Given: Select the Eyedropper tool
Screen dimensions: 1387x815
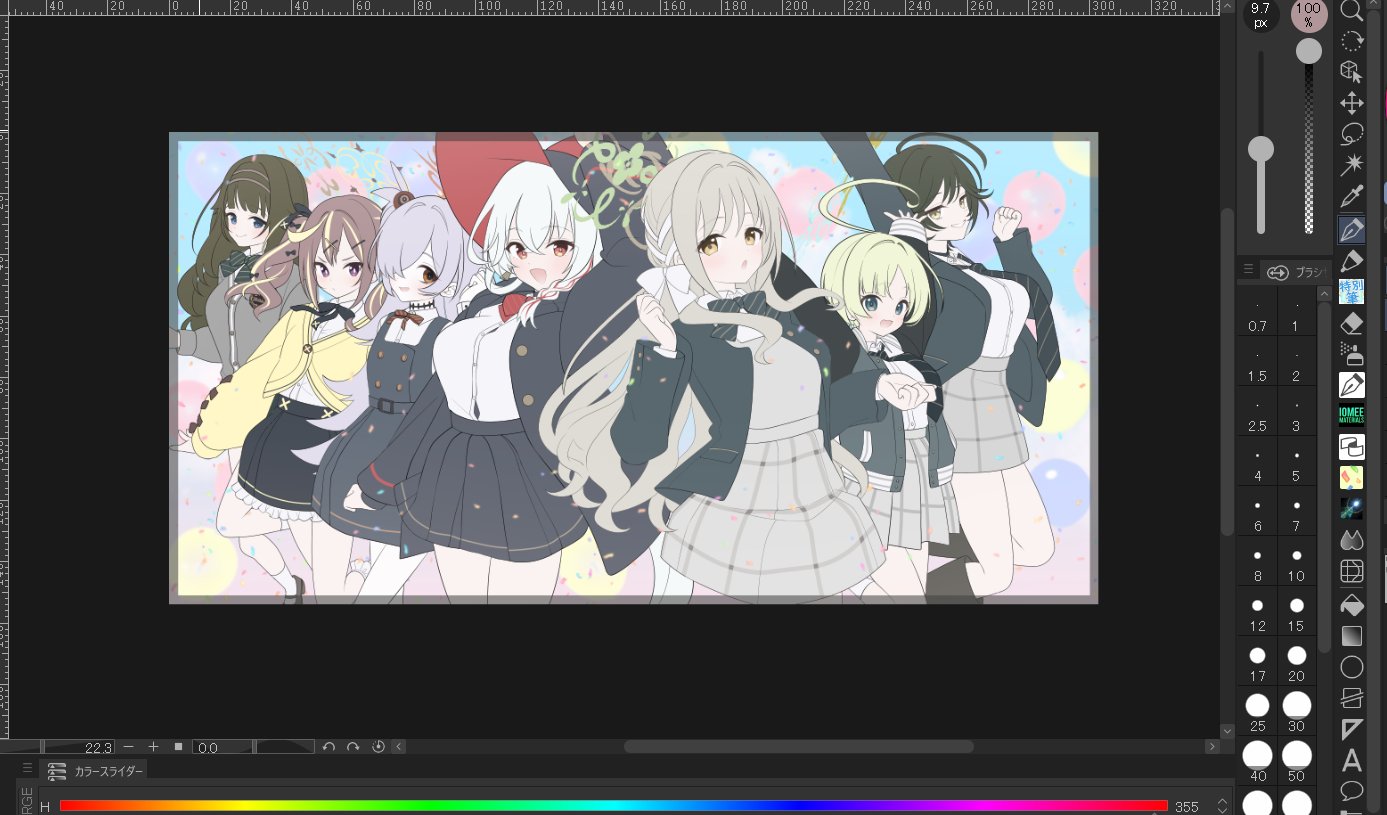Looking at the screenshot, I should click(x=1351, y=195).
